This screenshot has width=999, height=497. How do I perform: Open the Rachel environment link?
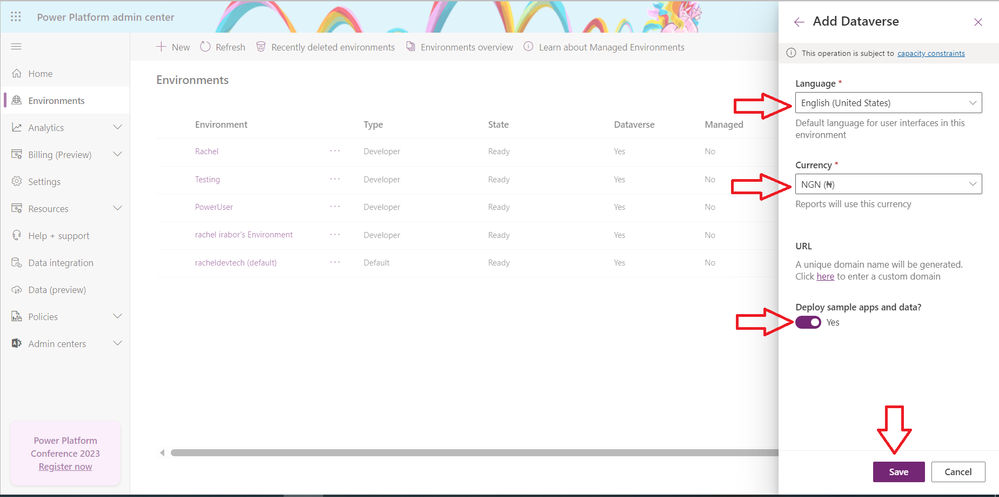207,152
